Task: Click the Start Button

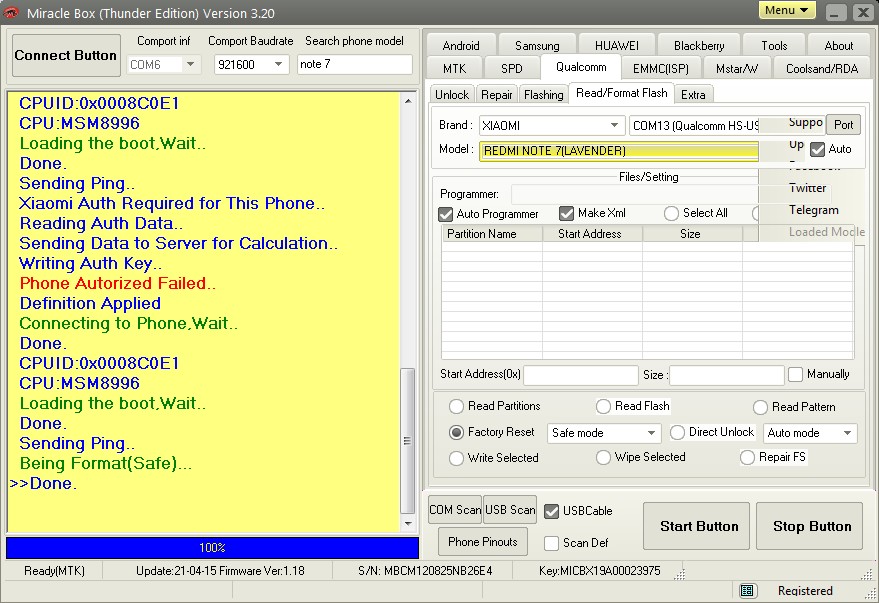Action: (x=697, y=526)
